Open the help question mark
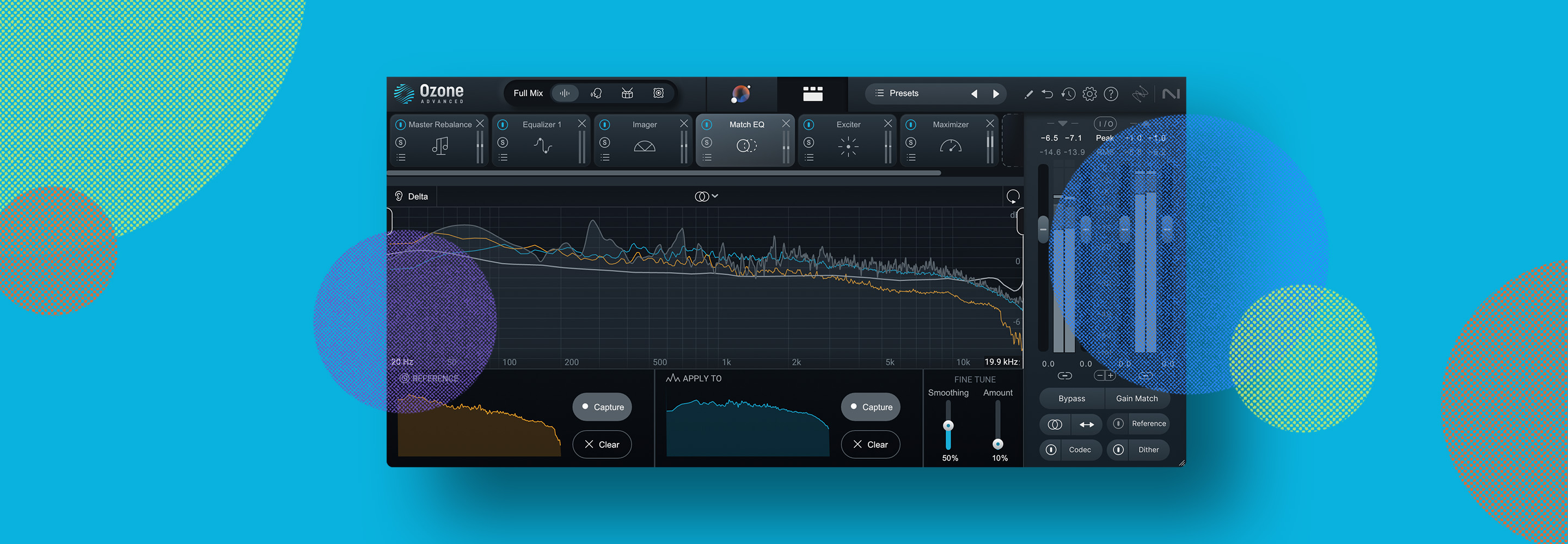This screenshot has width=1568, height=544. pyautogui.click(x=1111, y=94)
